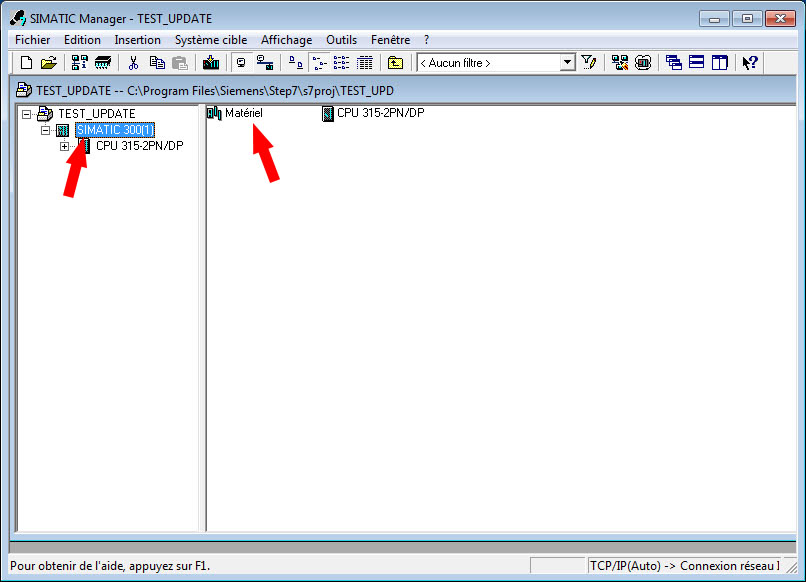
Task: Click the 'Pour obtenir de l'aide' status text
Action: (110, 566)
